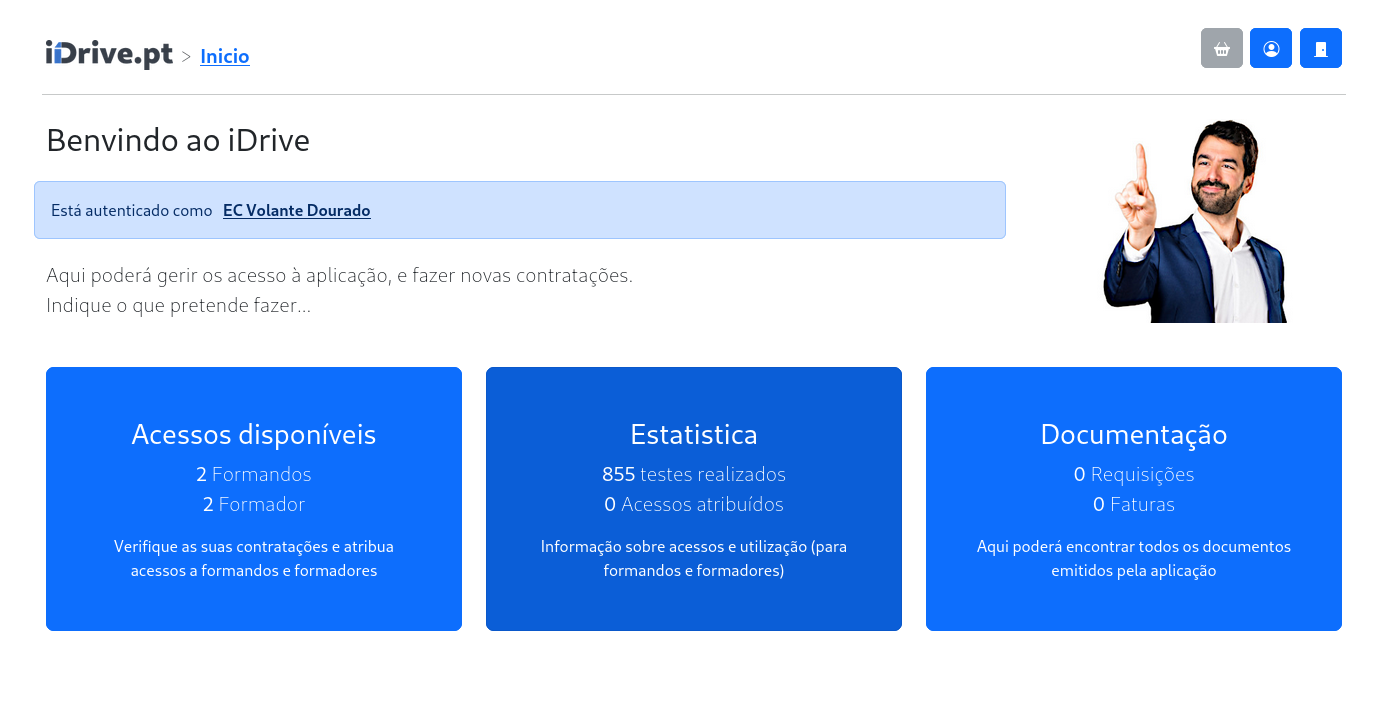Screen dimensions: 1384x701
Task: Select the 0 Acessos atribuídos stat
Action: (693, 504)
